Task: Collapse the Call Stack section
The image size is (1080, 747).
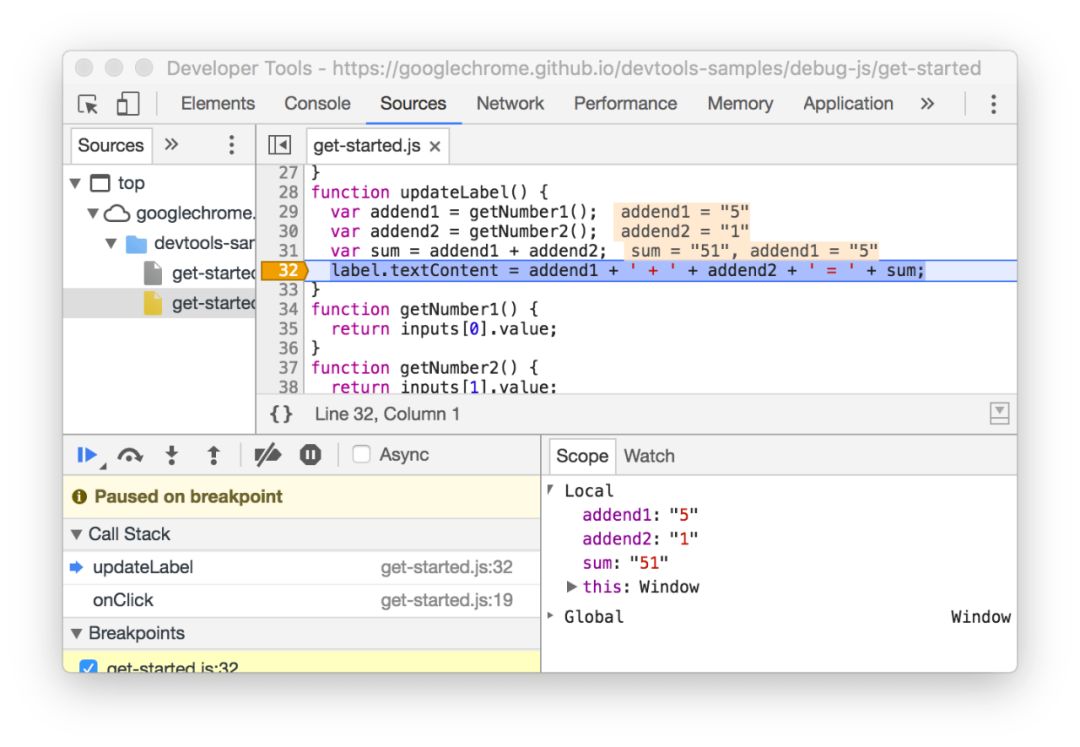Action: pyautogui.click(x=76, y=534)
